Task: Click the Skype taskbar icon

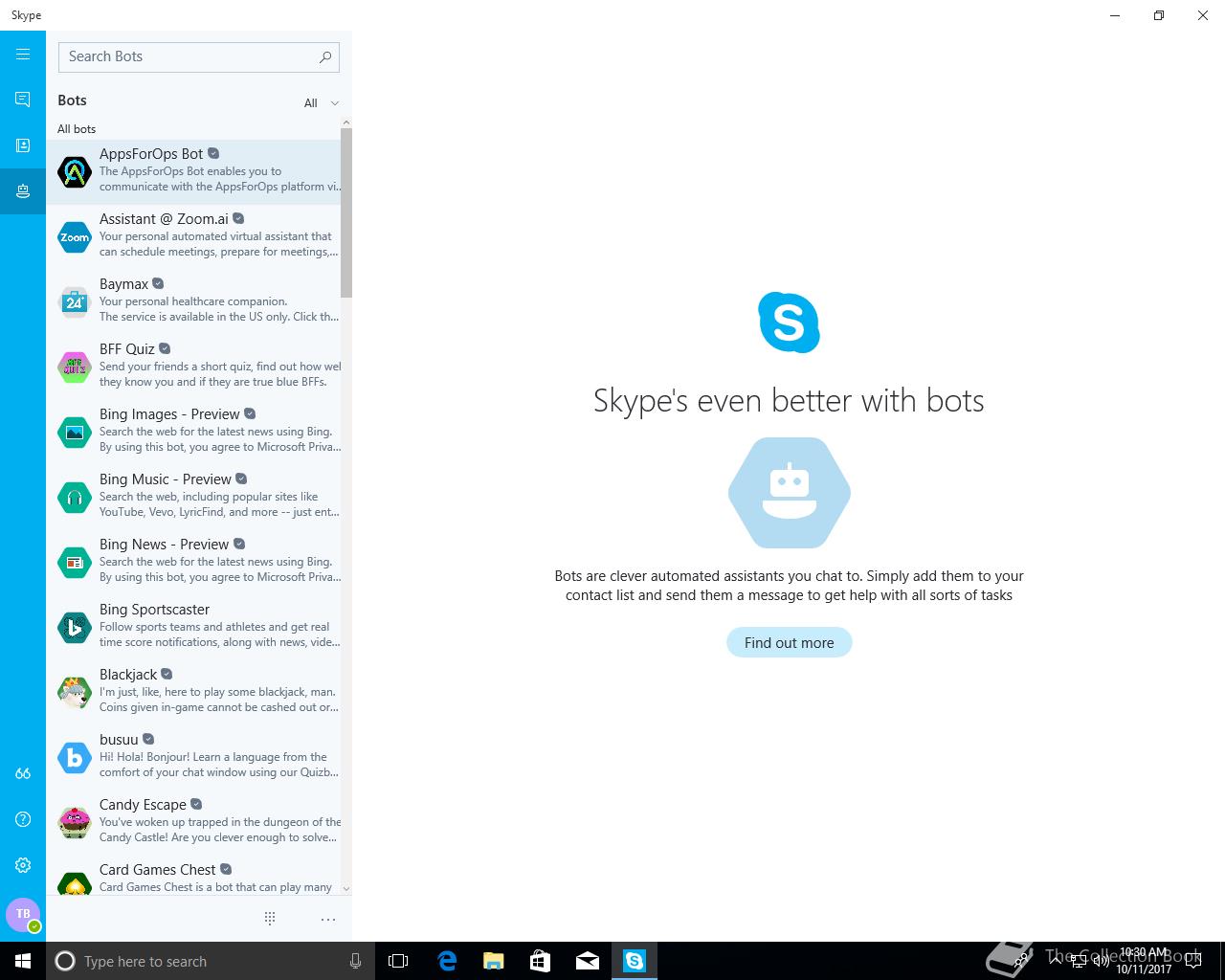Action: point(635,961)
